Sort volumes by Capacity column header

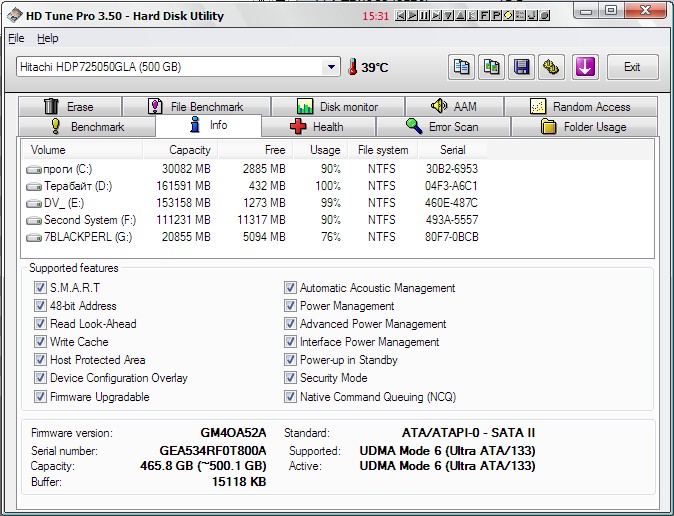176,150
